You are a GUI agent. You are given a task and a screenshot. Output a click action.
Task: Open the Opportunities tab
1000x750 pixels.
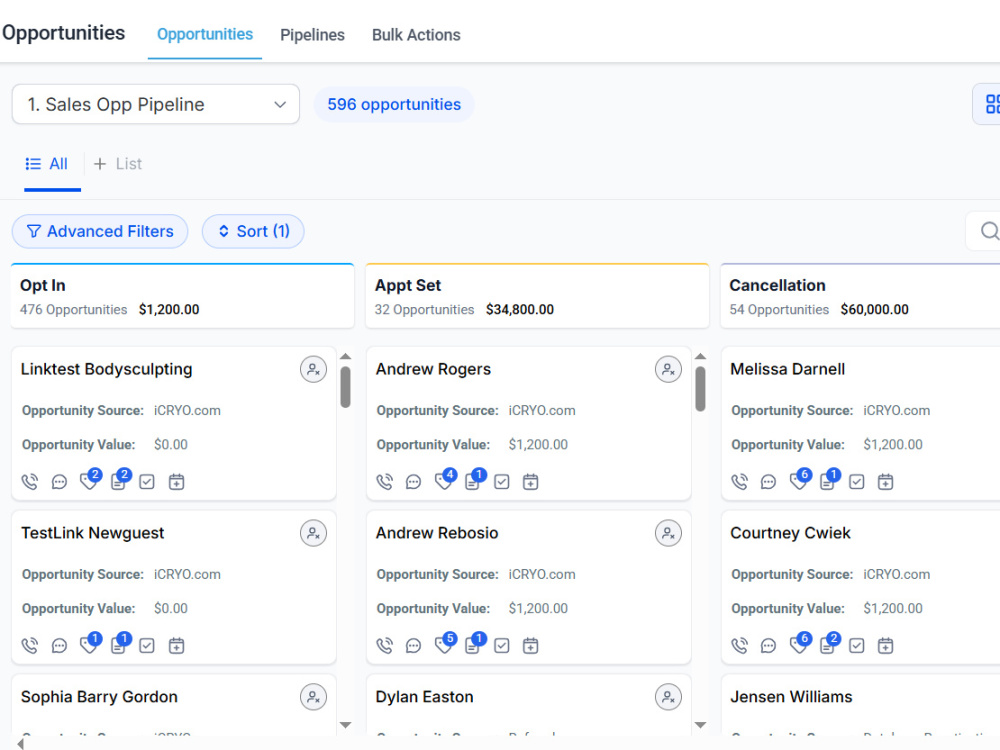point(205,34)
